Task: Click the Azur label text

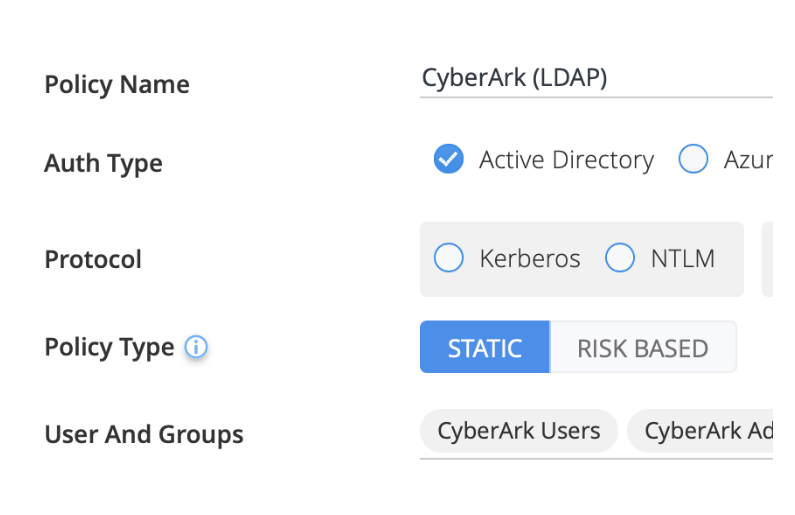Action: (746, 160)
